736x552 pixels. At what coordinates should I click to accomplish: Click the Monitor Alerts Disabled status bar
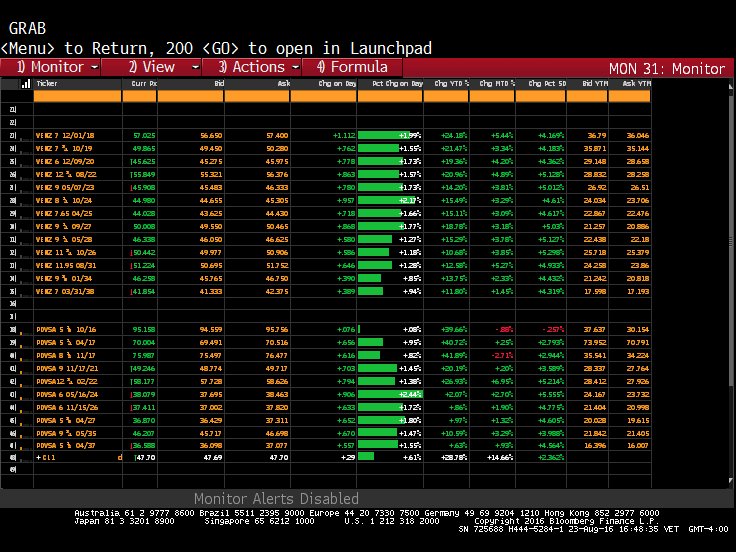(x=276, y=498)
